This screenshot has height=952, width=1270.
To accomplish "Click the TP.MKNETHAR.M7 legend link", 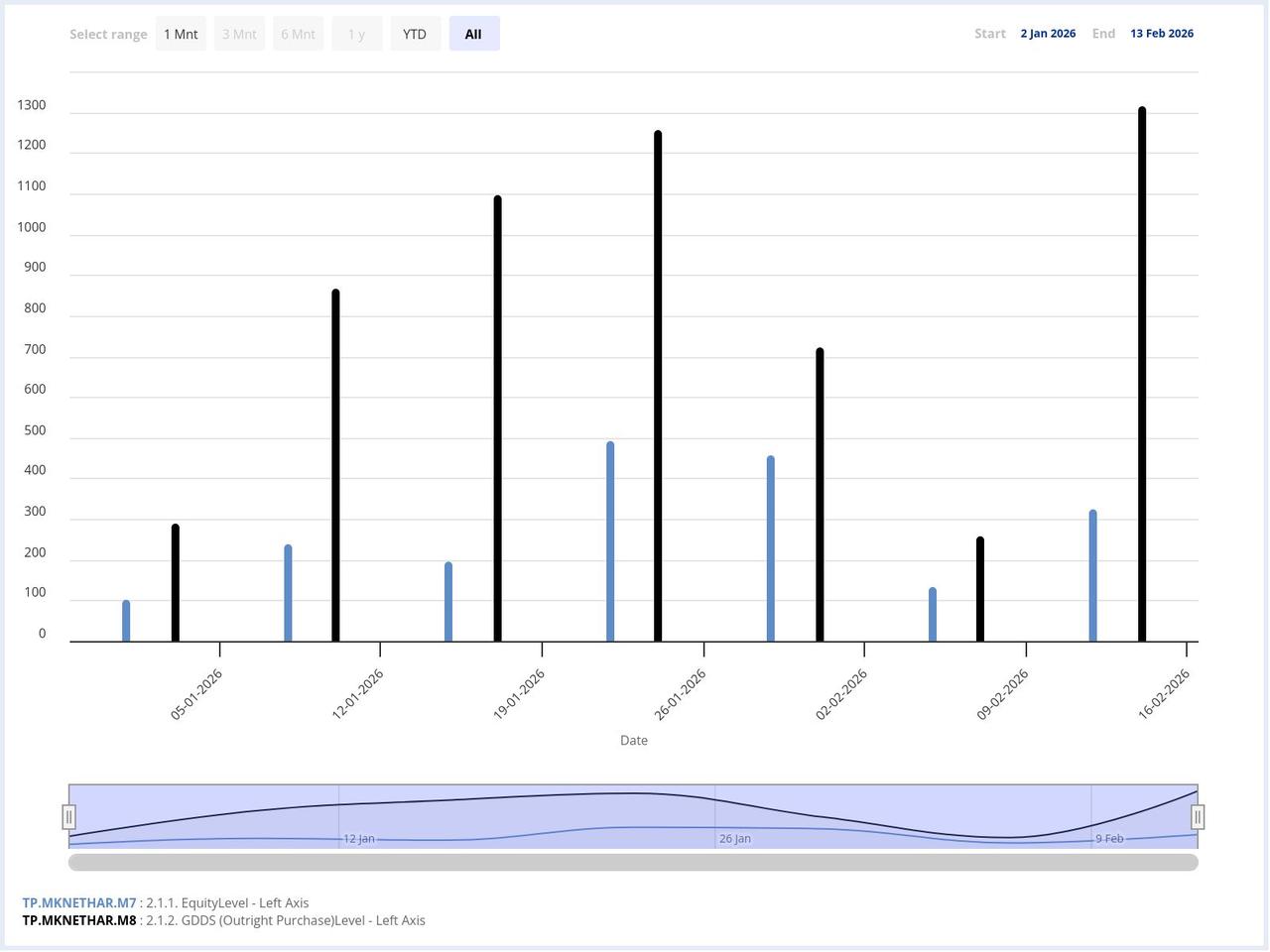I will tap(78, 902).
